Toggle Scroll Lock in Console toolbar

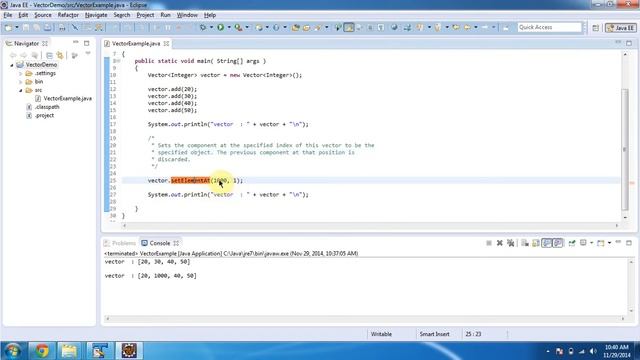[536, 243]
